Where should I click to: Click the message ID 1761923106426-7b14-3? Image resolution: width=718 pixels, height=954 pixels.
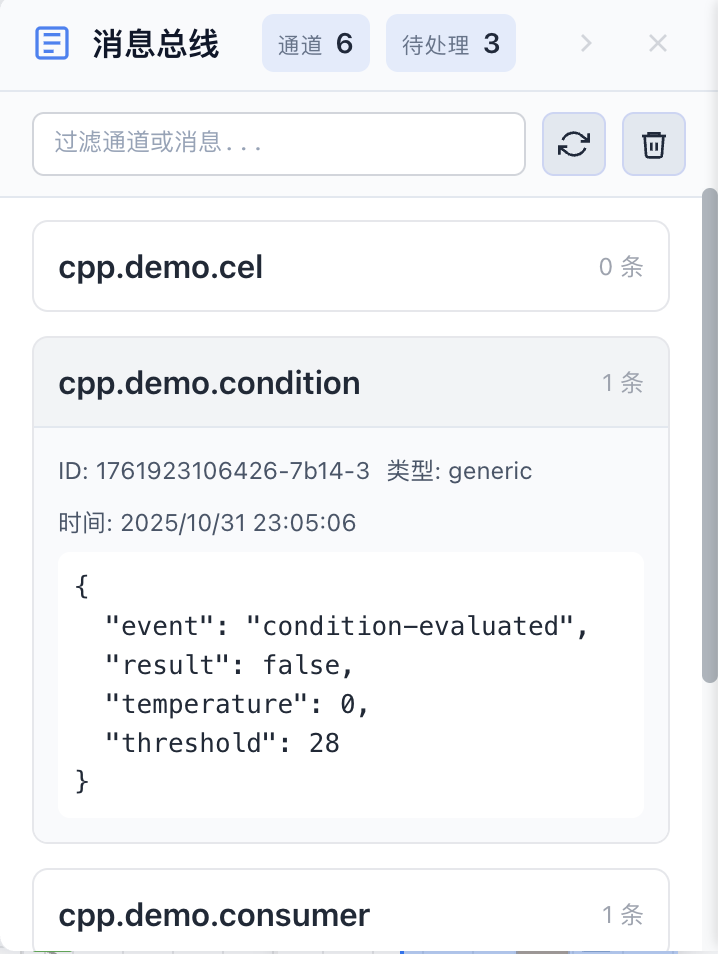coord(214,470)
